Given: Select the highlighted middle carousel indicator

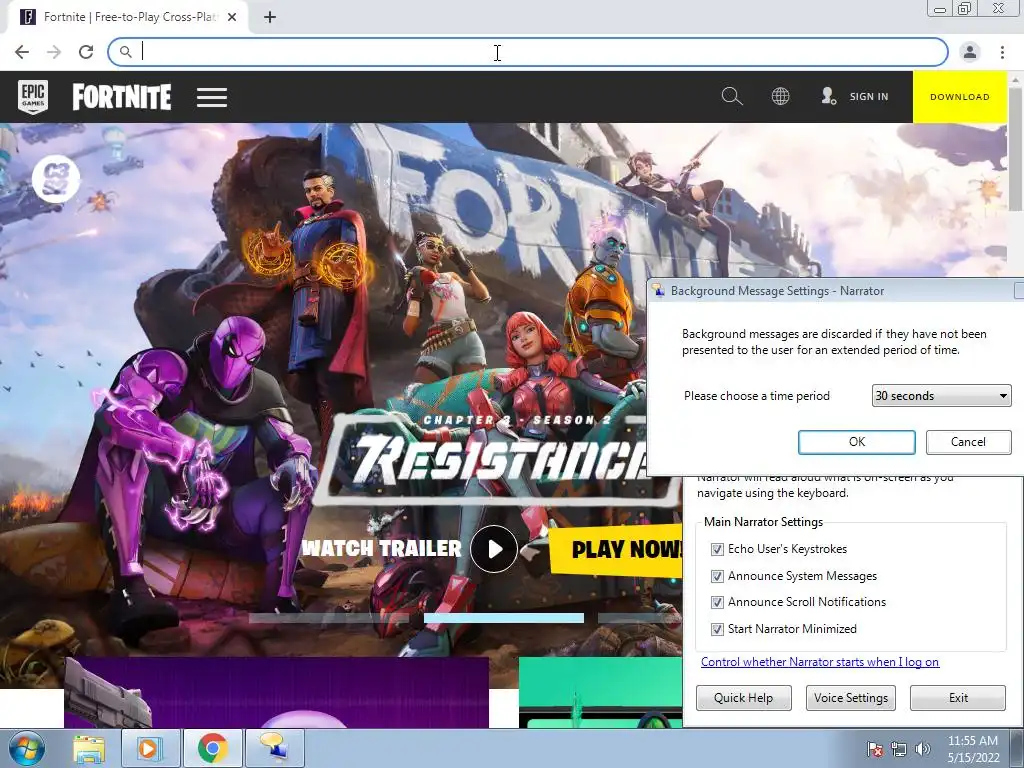Looking at the screenshot, I should point(504,618).
